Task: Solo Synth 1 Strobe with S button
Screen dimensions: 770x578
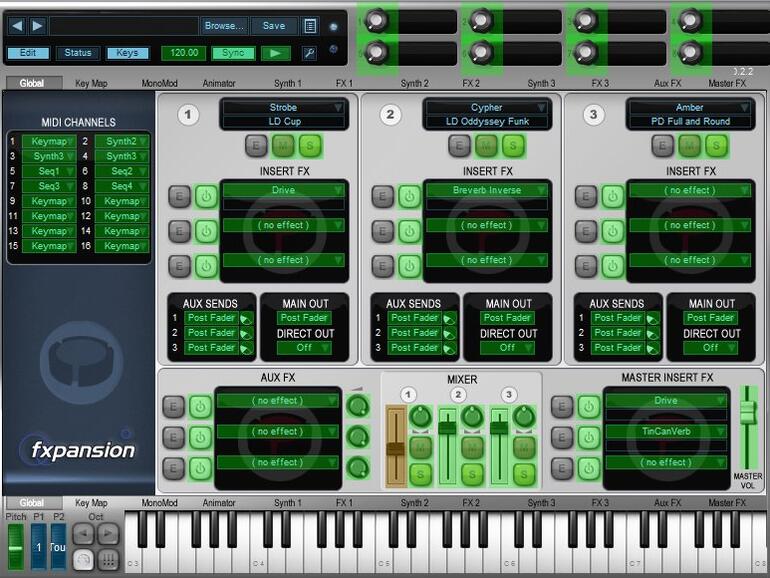Action: tap(310, 145)
